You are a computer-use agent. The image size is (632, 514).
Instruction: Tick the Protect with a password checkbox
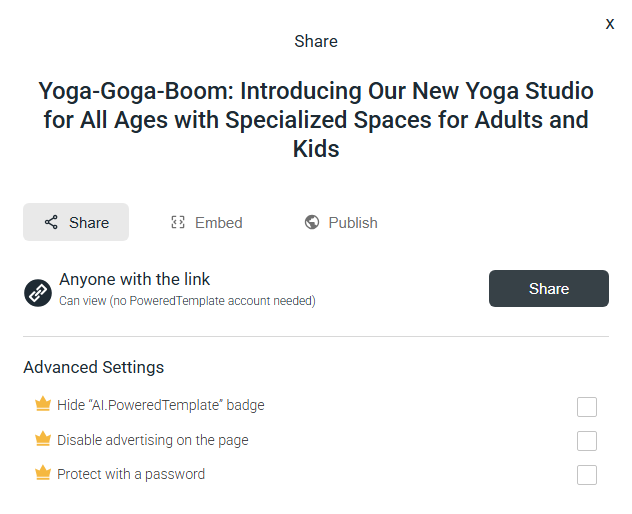click(587, 474)
